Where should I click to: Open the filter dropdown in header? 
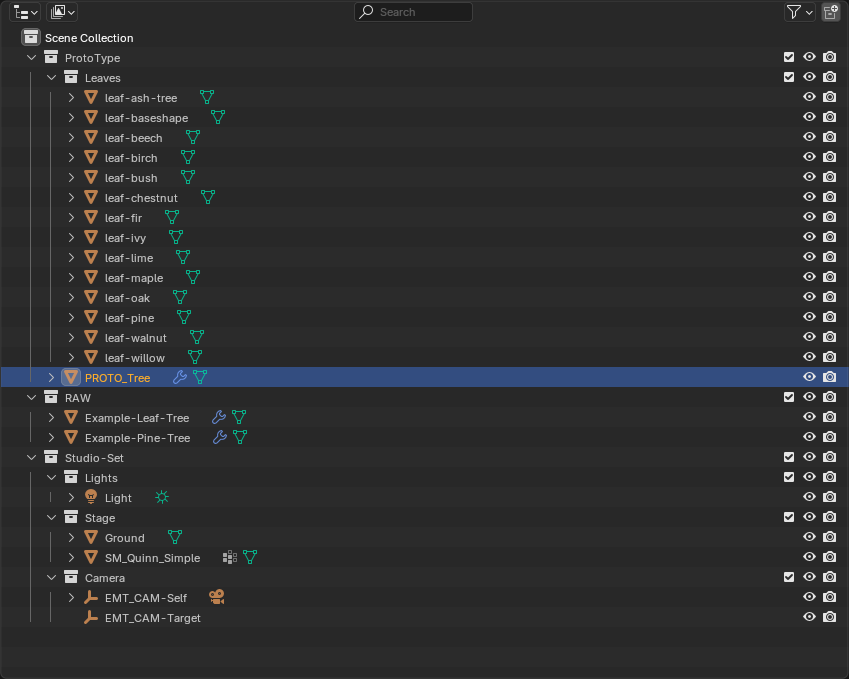[x=798, y=12]
